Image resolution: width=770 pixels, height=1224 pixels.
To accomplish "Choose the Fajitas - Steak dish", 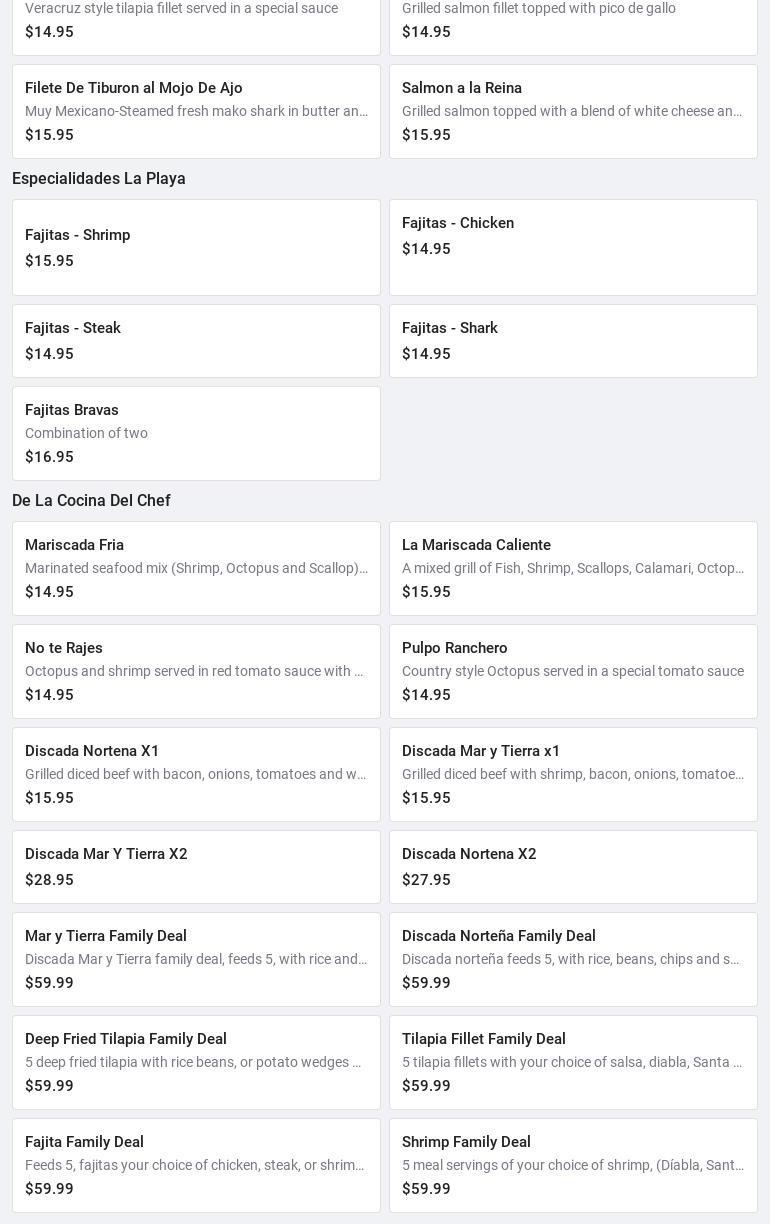I will coord(196,341).
